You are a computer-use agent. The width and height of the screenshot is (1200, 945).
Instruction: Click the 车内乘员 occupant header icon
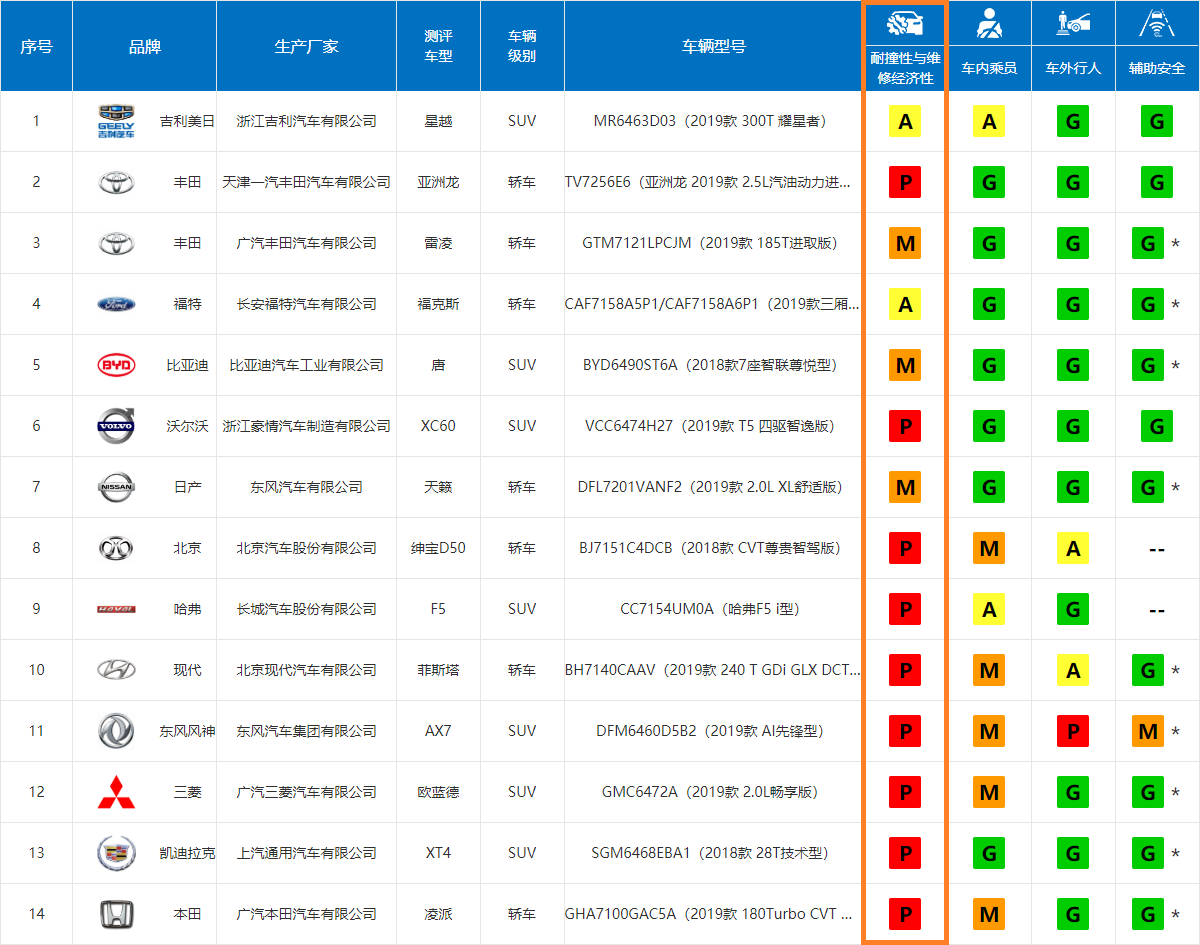989,26
